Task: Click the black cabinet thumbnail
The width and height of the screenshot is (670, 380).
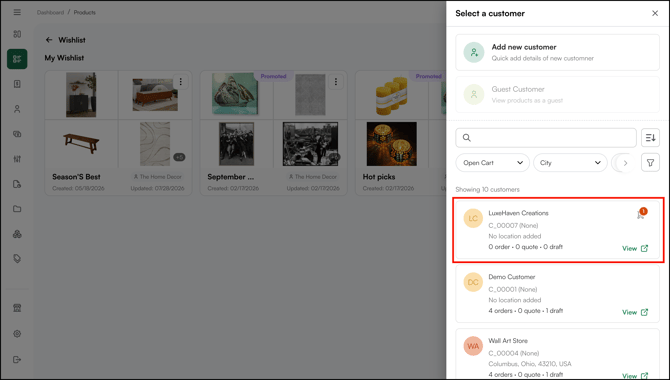Action: (x=81, y=94)
